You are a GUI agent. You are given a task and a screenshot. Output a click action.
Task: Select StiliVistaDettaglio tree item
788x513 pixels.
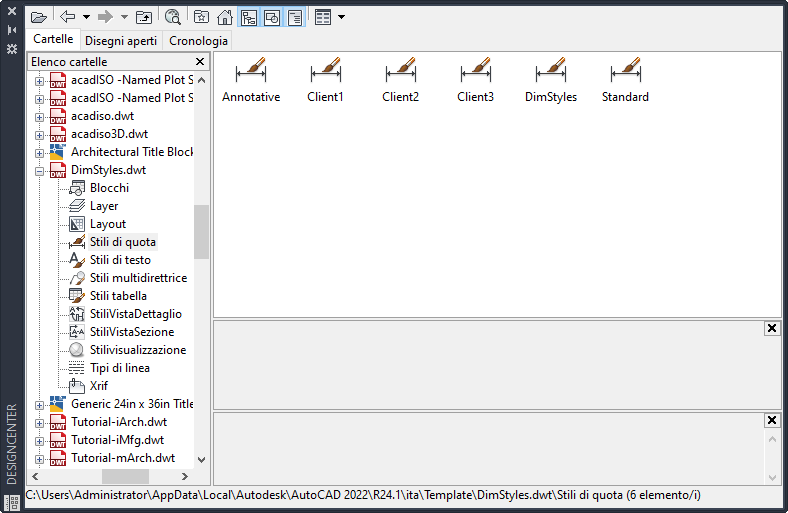136,314
